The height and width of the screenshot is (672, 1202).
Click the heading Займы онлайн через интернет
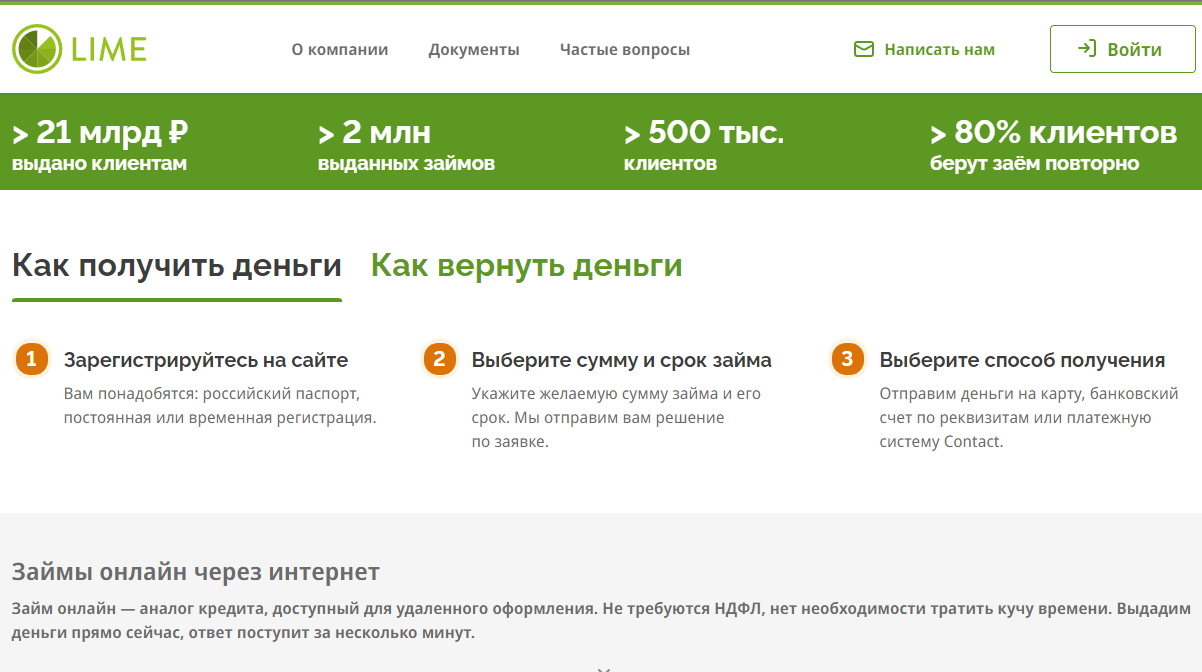pyautogui.click(x=196, y=572)
